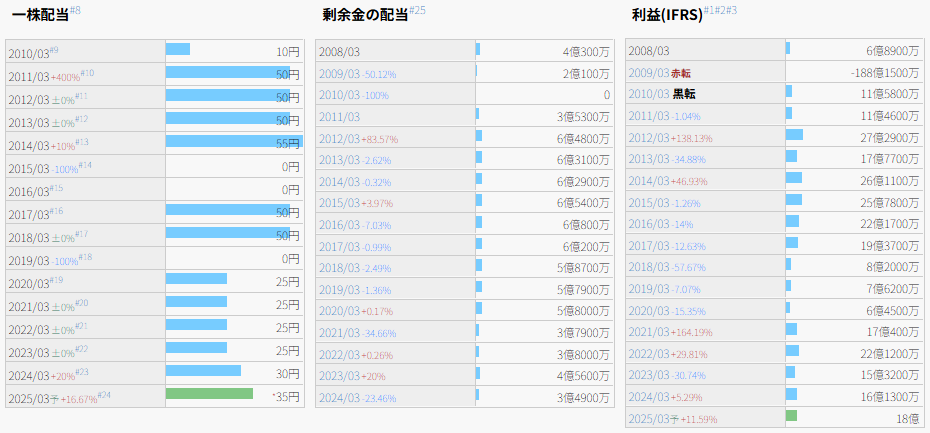Open 2009/03 赤転 link in 利益 table

pos(660,74)
